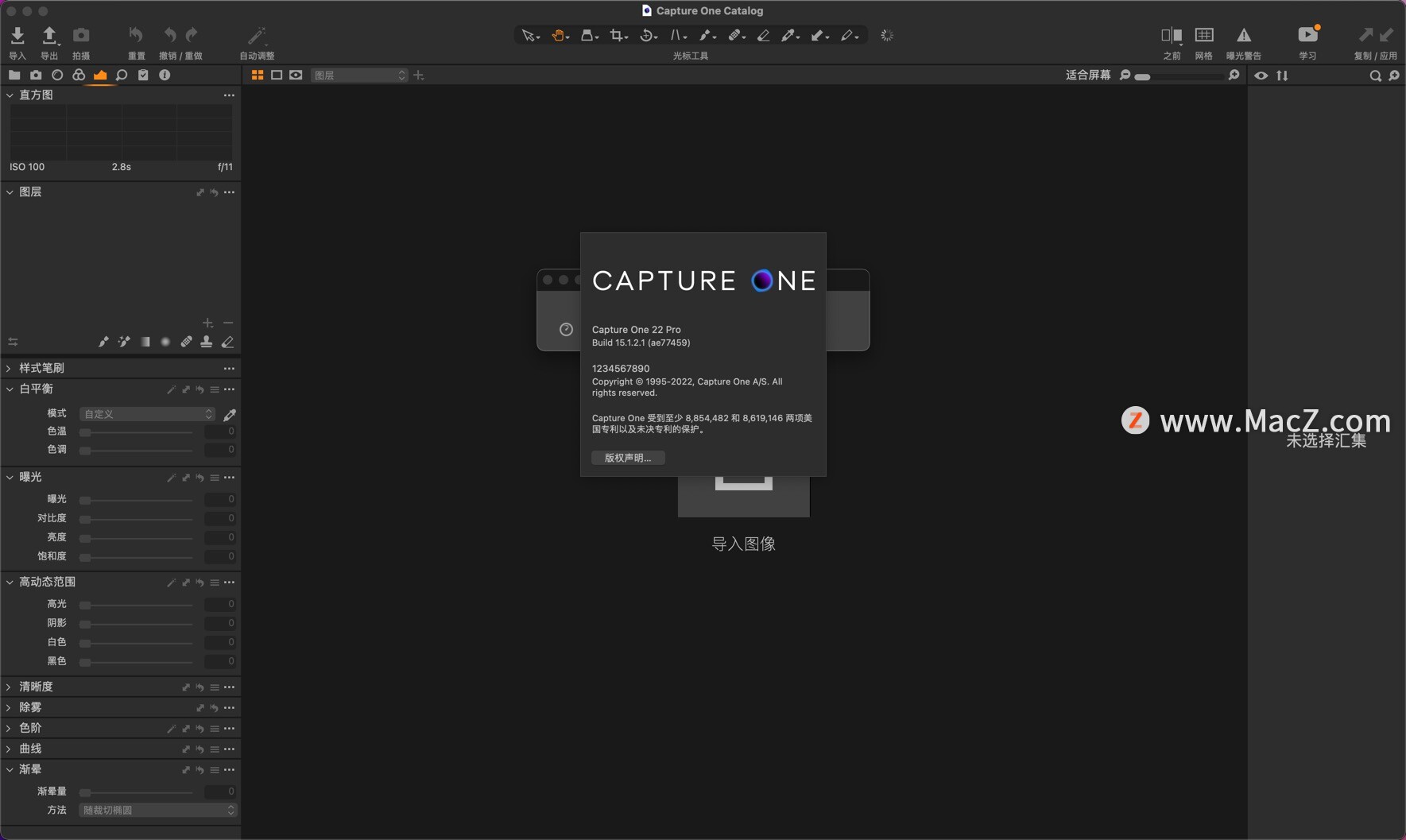Click the 自动调整 auto-adjust wand icon
The width and height of the screenshot is (1406, 840).
coord(257,35)
